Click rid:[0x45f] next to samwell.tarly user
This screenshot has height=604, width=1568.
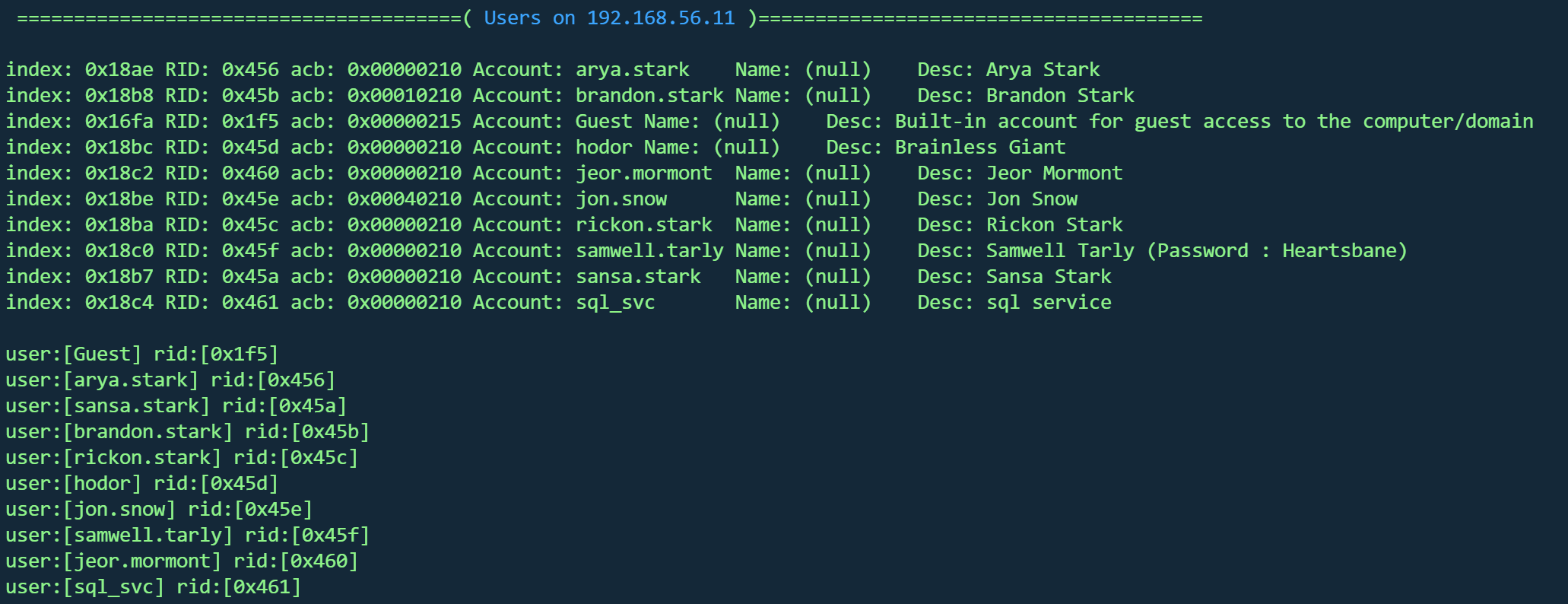tap(307, 536)
